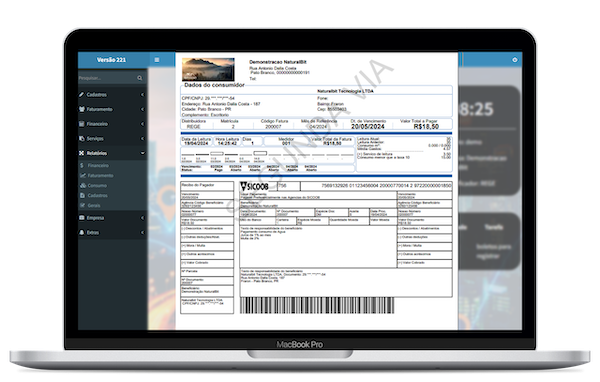Open the Serviços menu

pos(112,138)
